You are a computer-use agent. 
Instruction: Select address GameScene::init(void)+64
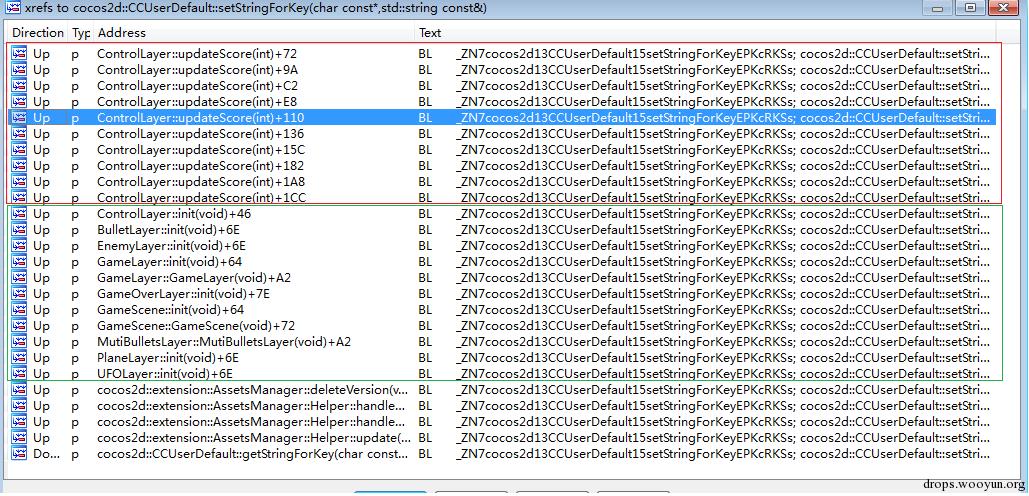coord(170,310)
